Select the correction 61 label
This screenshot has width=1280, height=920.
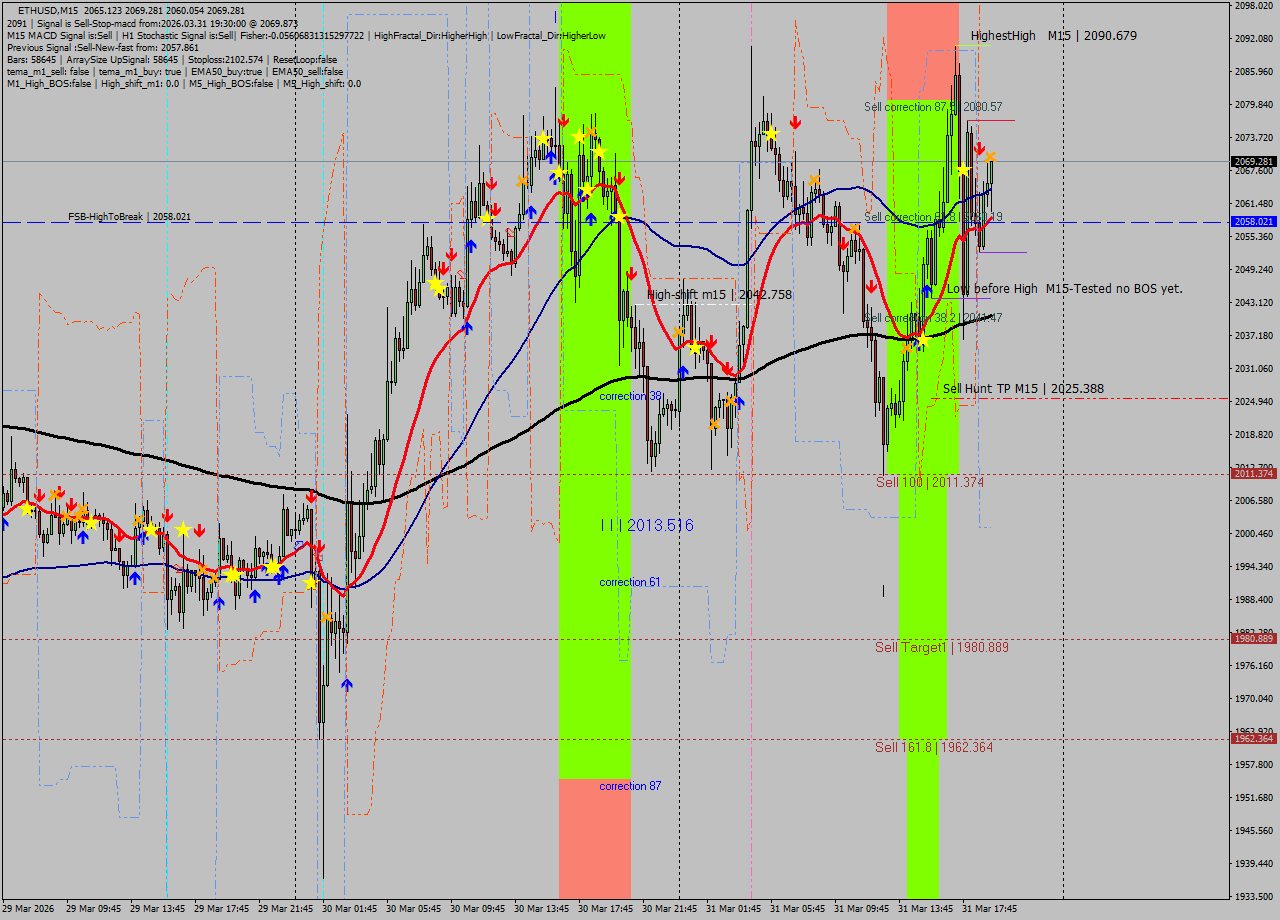tap(629, 582)
